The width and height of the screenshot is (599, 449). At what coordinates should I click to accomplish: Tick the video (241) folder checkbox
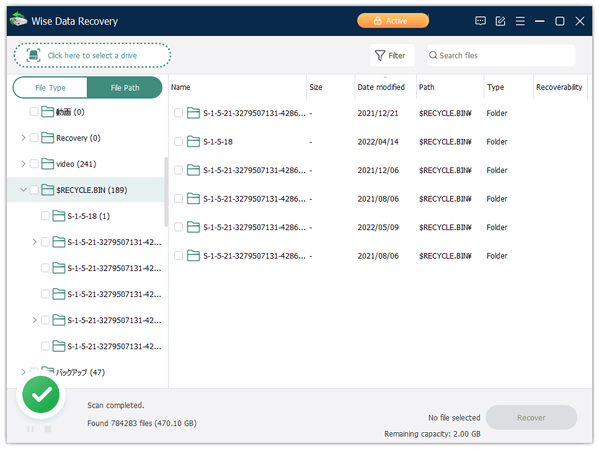point(34,164)
